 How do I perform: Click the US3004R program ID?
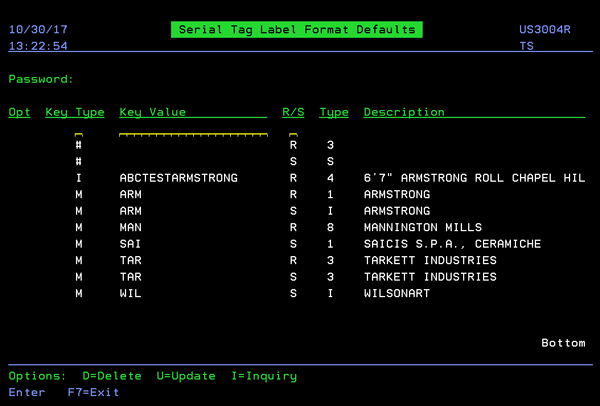click(x=545, y=29)
